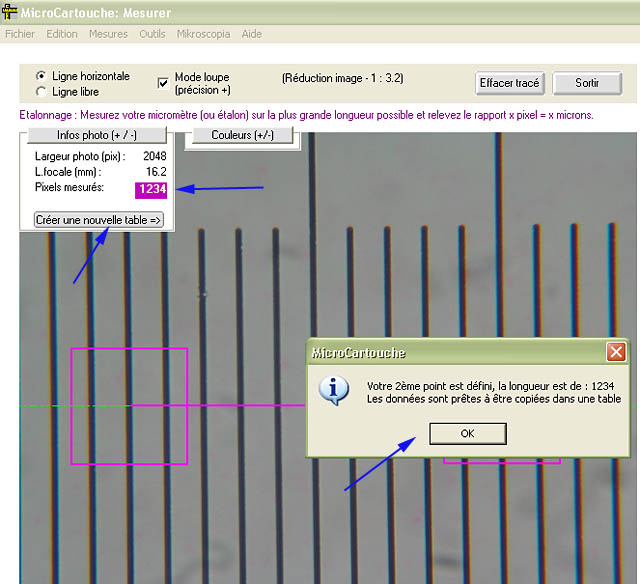The height and width of the screenshot is (584, 640).
Task: Open the Mikroscopia menu
Action: [x=203, y=34]
